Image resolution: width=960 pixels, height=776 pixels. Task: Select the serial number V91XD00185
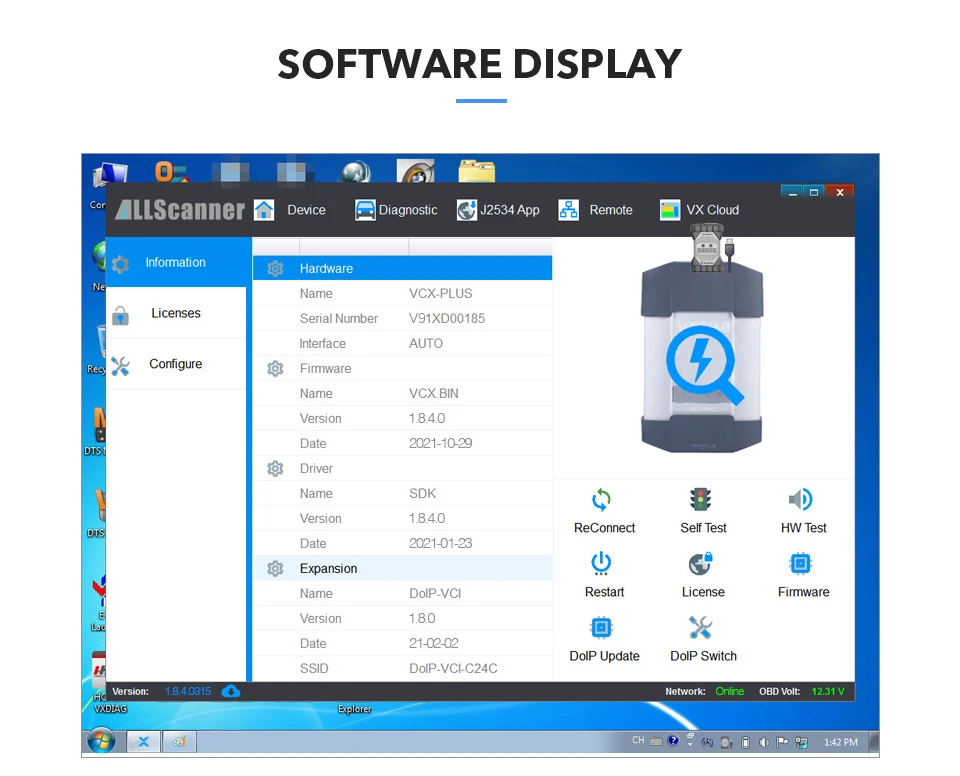point(447,318)
